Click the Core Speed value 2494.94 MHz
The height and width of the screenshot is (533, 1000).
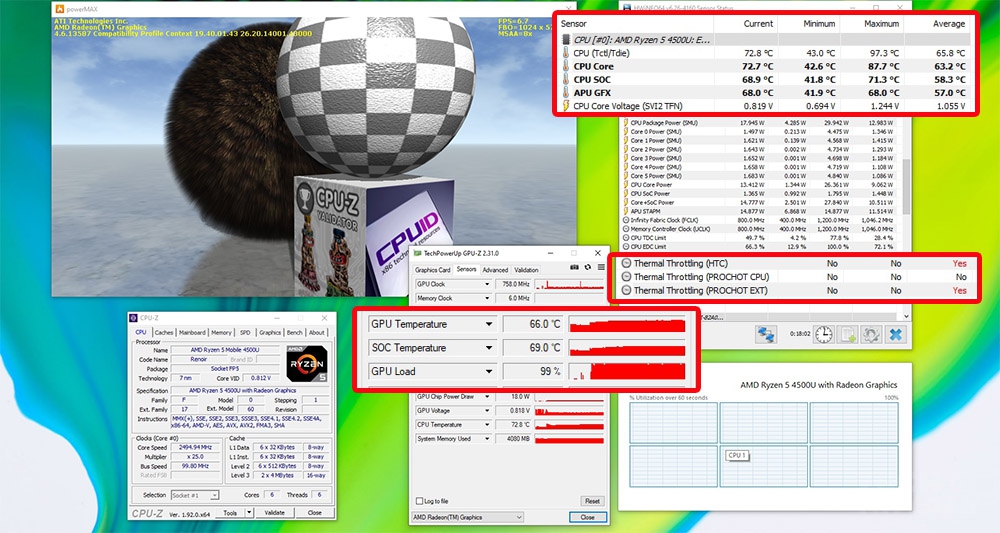pos(195,448)
